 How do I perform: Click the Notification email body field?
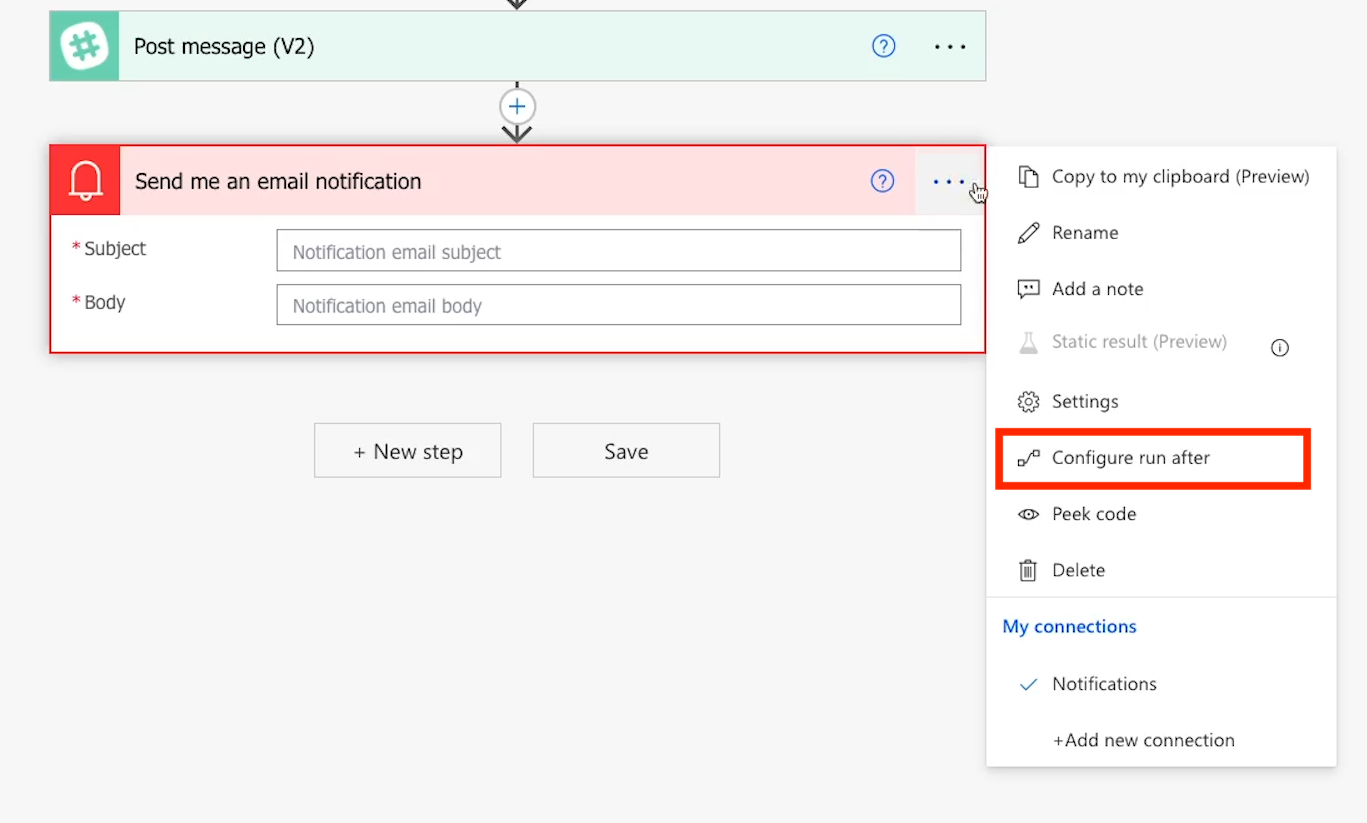(x=619, y=305)
